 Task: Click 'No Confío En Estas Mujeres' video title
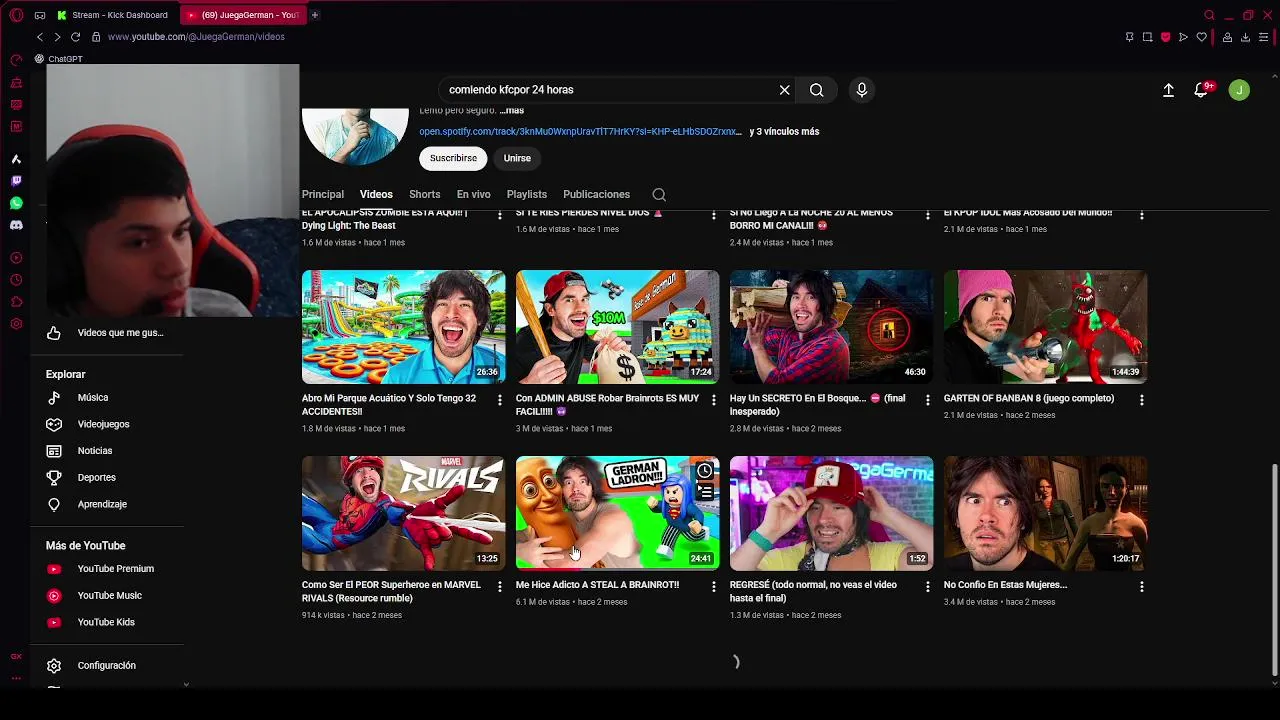click(1005, 585)
